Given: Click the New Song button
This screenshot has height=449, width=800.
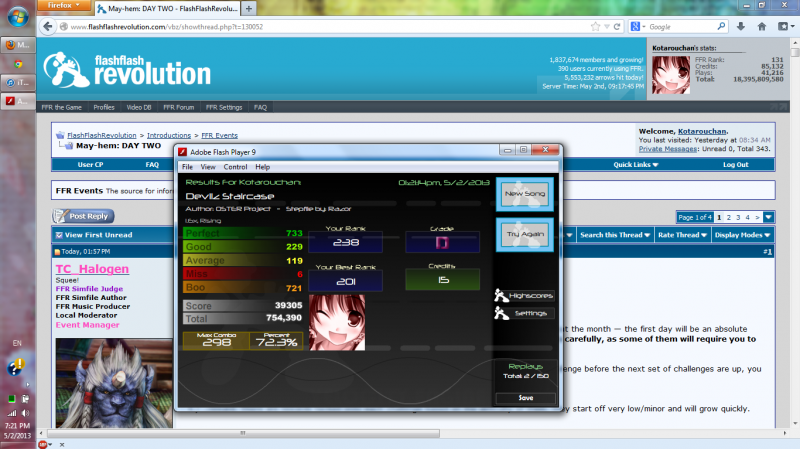Looking at the screenshot, I should [525, 194].
